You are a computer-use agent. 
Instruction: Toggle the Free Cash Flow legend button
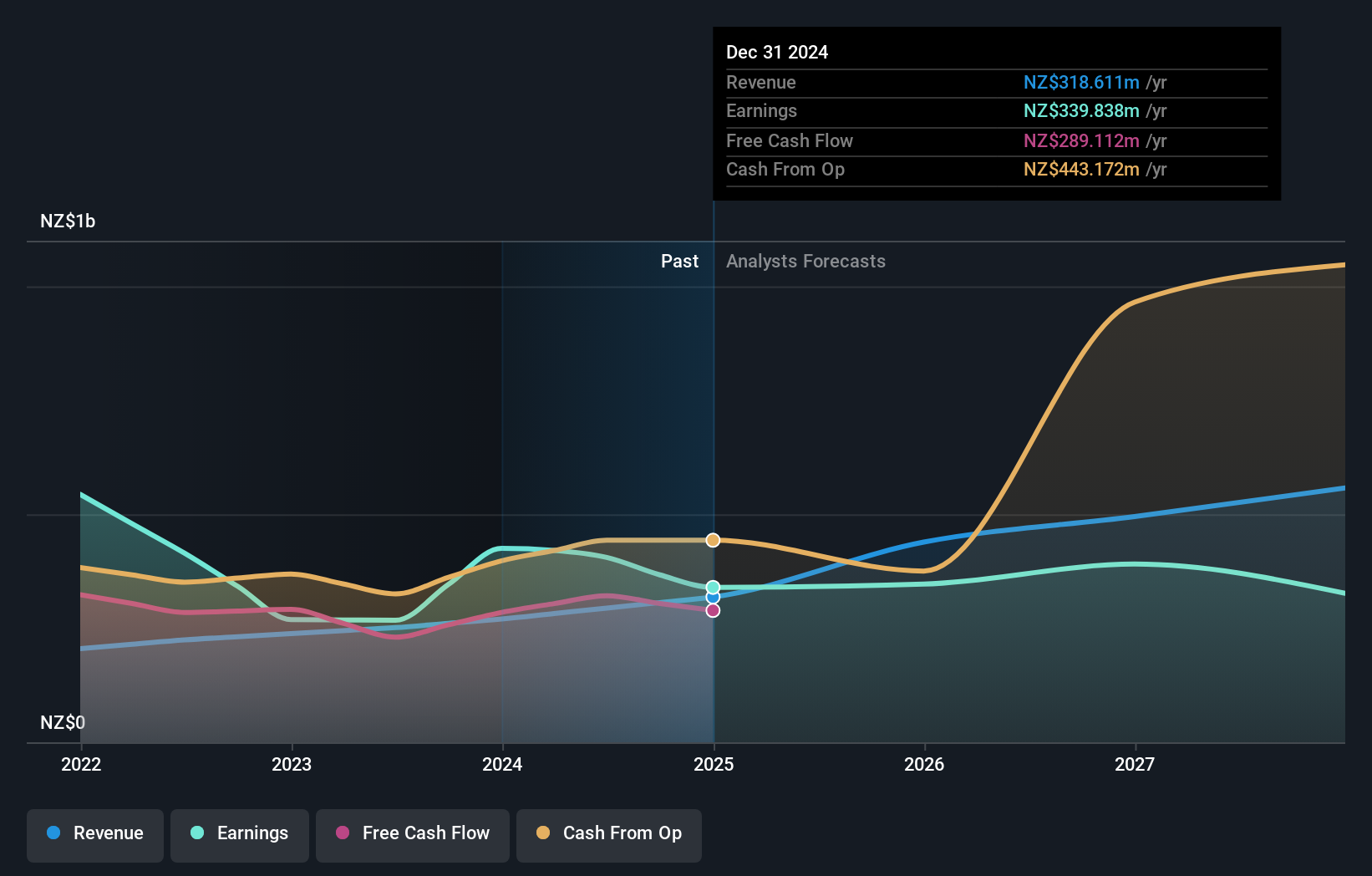(x=413, y=835)
